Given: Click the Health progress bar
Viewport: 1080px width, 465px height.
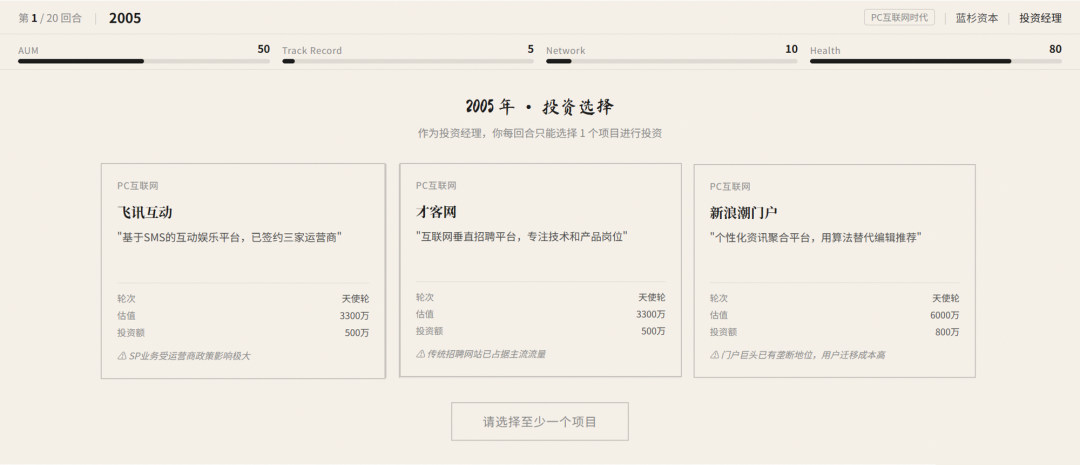Looking at the screenshot, I should (936, 61).
